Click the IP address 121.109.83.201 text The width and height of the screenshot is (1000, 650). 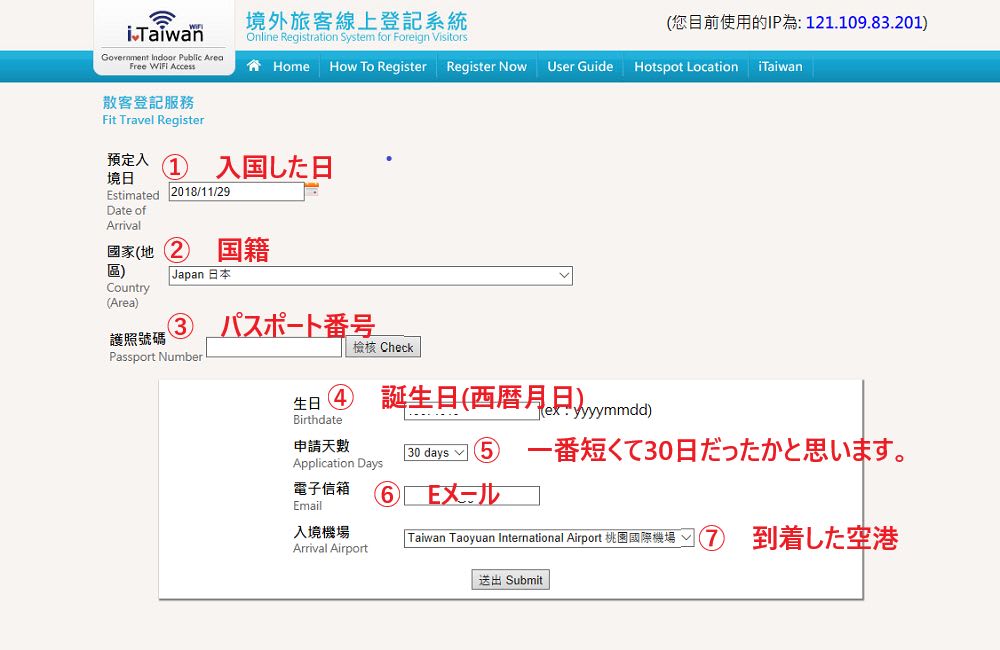[x=864, y=22]
